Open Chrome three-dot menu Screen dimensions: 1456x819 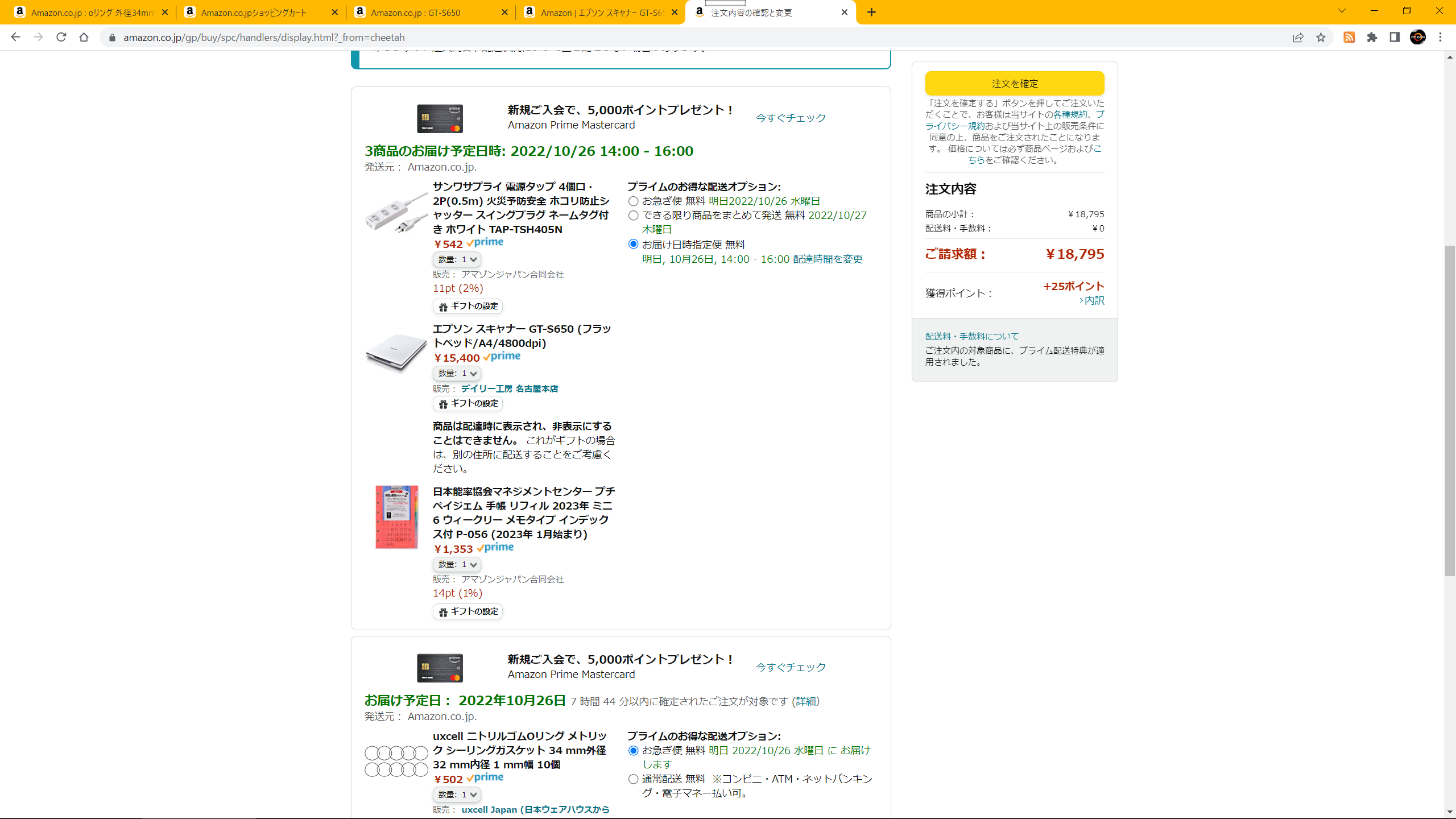tap(1440, 38)
